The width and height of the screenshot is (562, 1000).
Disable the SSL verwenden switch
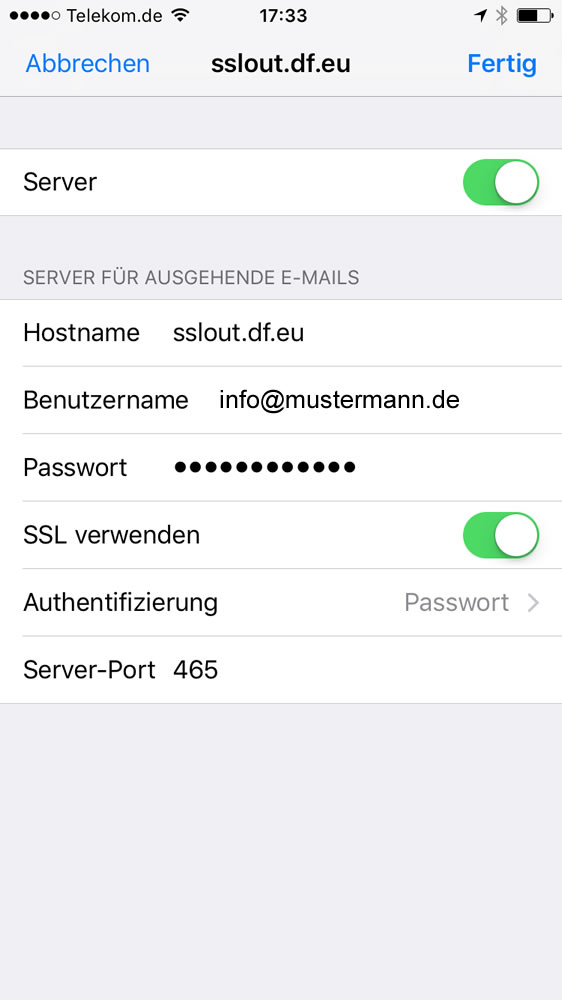[x=501, y=535]
